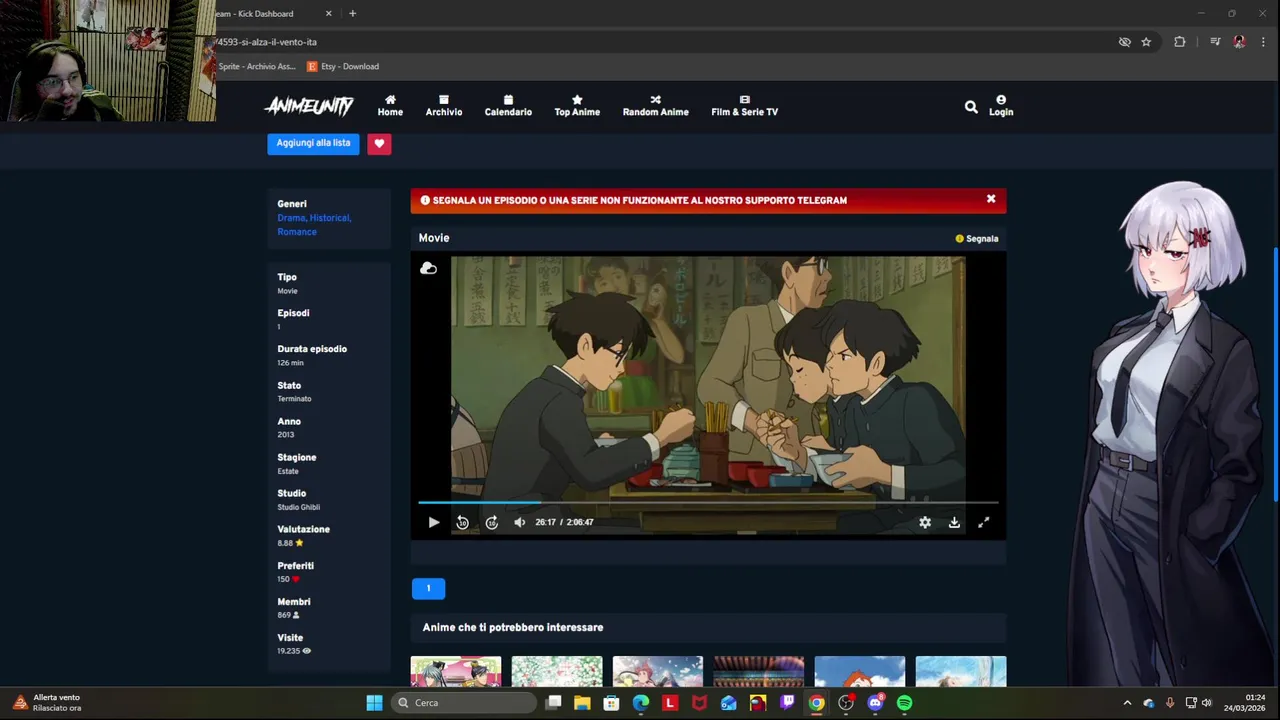Open the Allerta vento weather widget
This screenshot has width=1280, height=720.
tap(46, 703)
